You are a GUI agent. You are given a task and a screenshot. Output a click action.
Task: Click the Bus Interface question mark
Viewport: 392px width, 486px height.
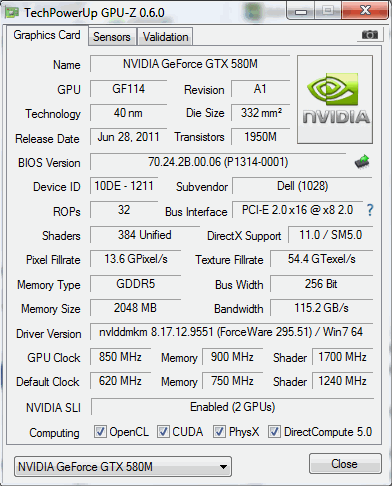coord(370,210)
